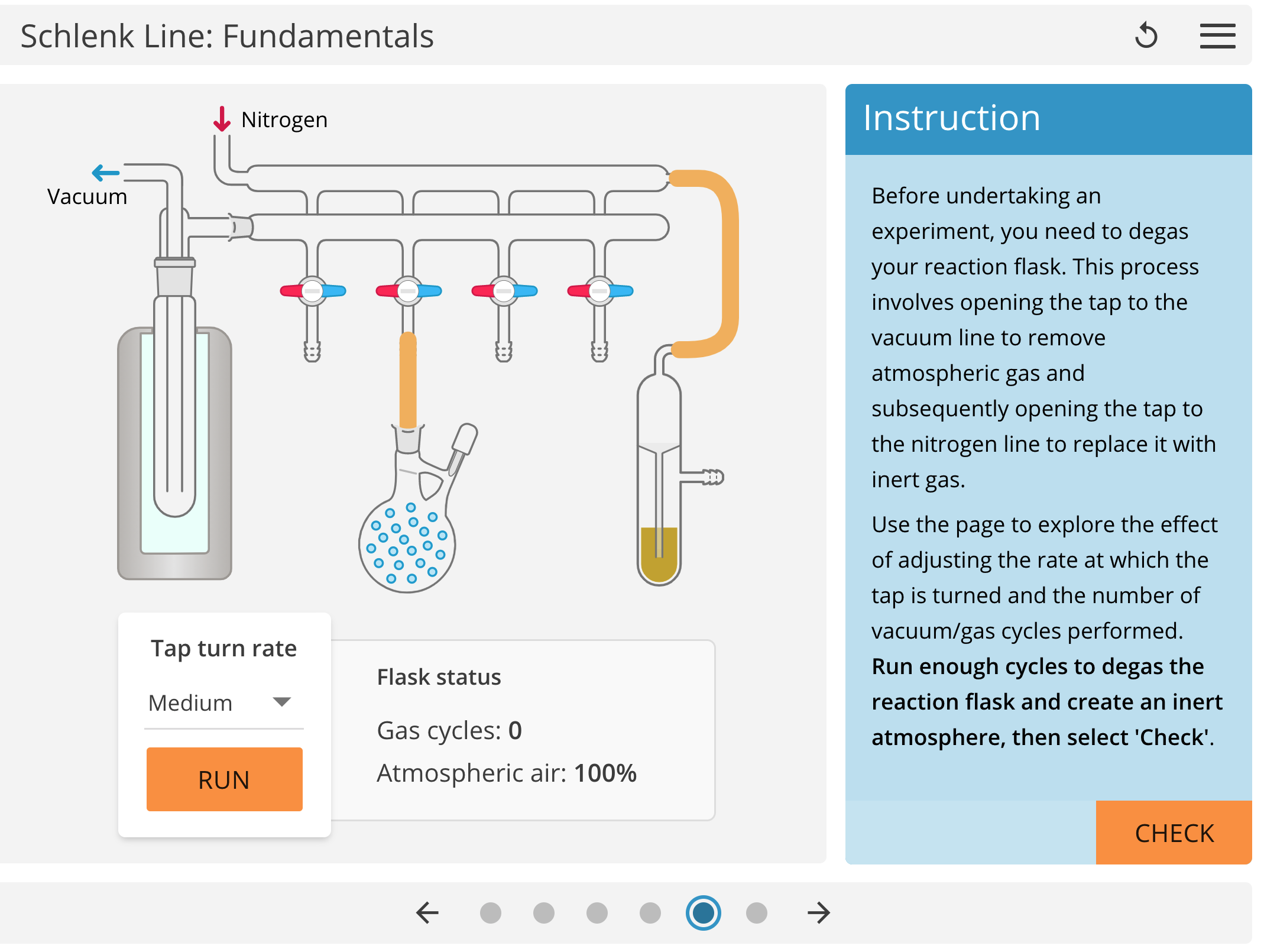Screen dimensions: 1277x952
Task: Turn the second tap connected to the flask
Action: 409,291
